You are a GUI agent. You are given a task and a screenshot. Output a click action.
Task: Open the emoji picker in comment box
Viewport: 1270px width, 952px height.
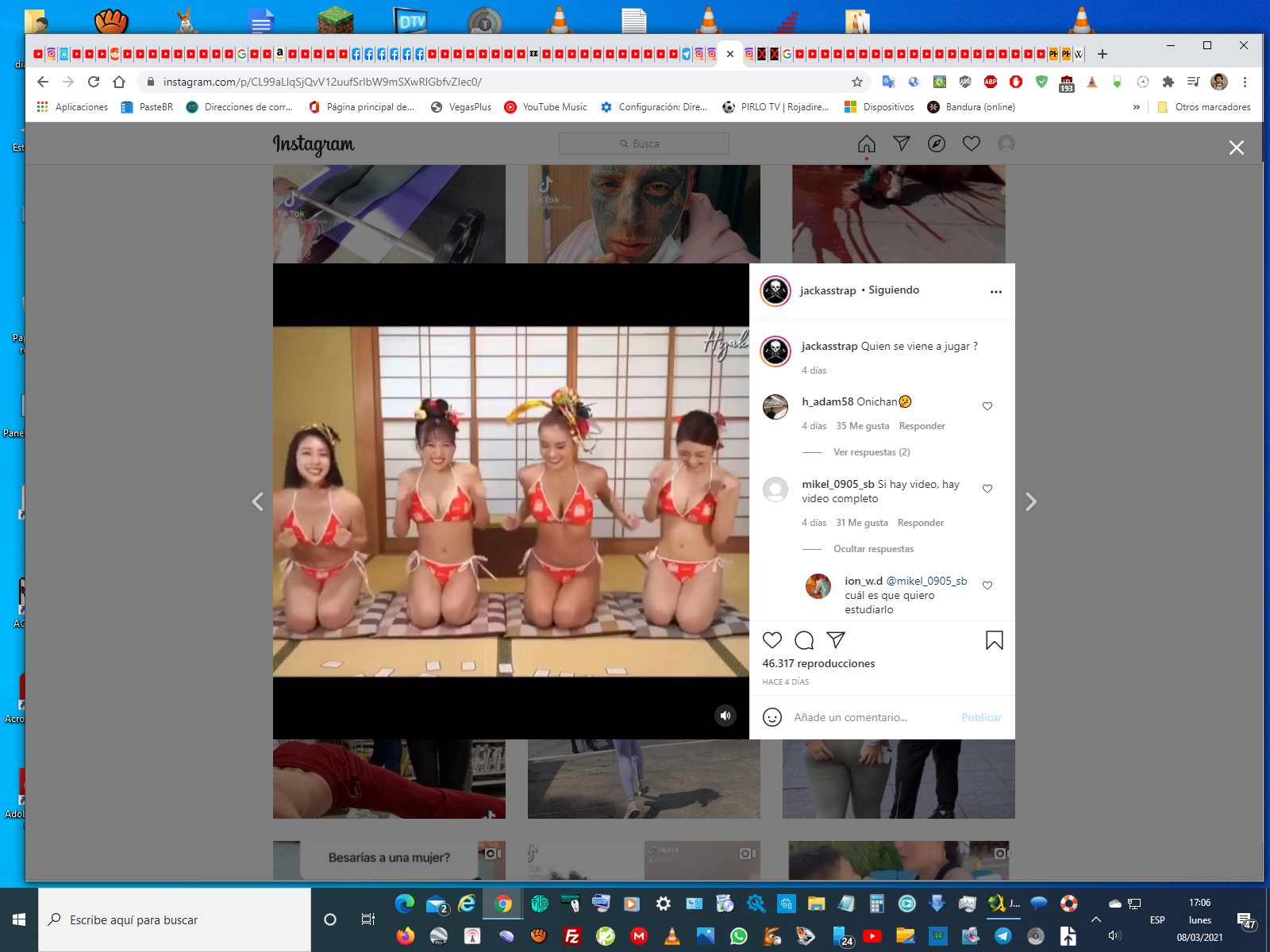(x=772, y=717)
